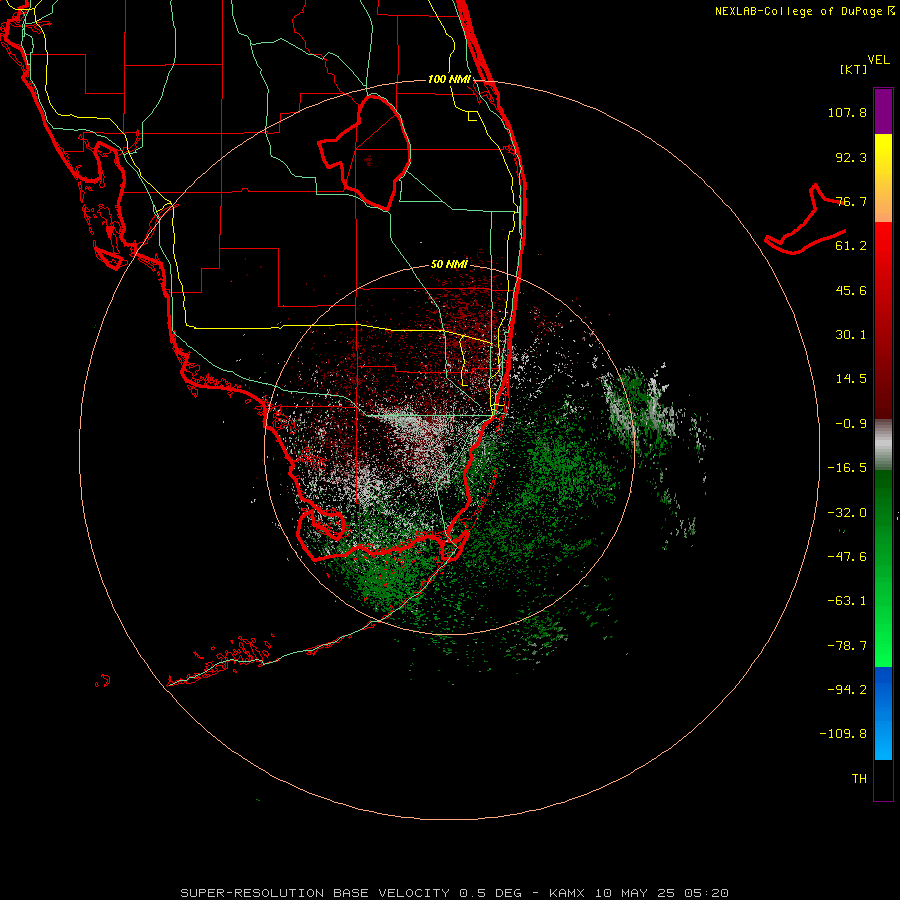Screen dimensions: 900x900
Task: Click the blue segment of the color bar
Action: point(883,713)
